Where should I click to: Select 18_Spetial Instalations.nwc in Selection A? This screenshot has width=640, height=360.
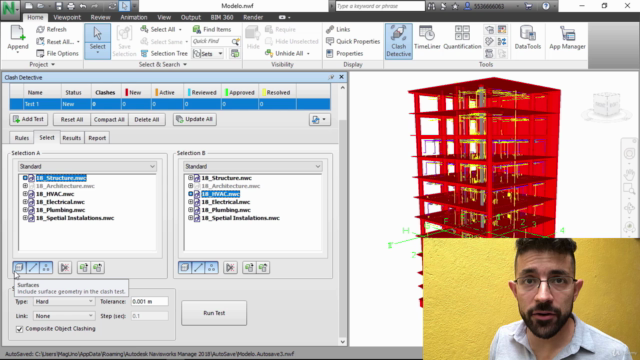pyautogui.click(x=75, y=218)
